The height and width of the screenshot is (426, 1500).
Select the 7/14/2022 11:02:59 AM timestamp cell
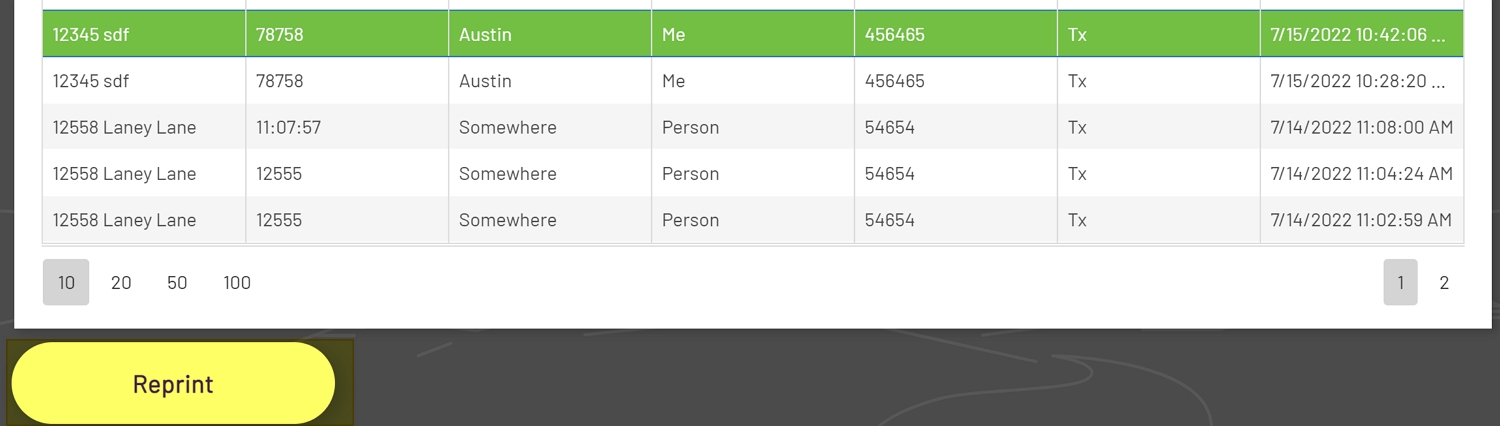pyautogui.click(x=1361, y=220)
